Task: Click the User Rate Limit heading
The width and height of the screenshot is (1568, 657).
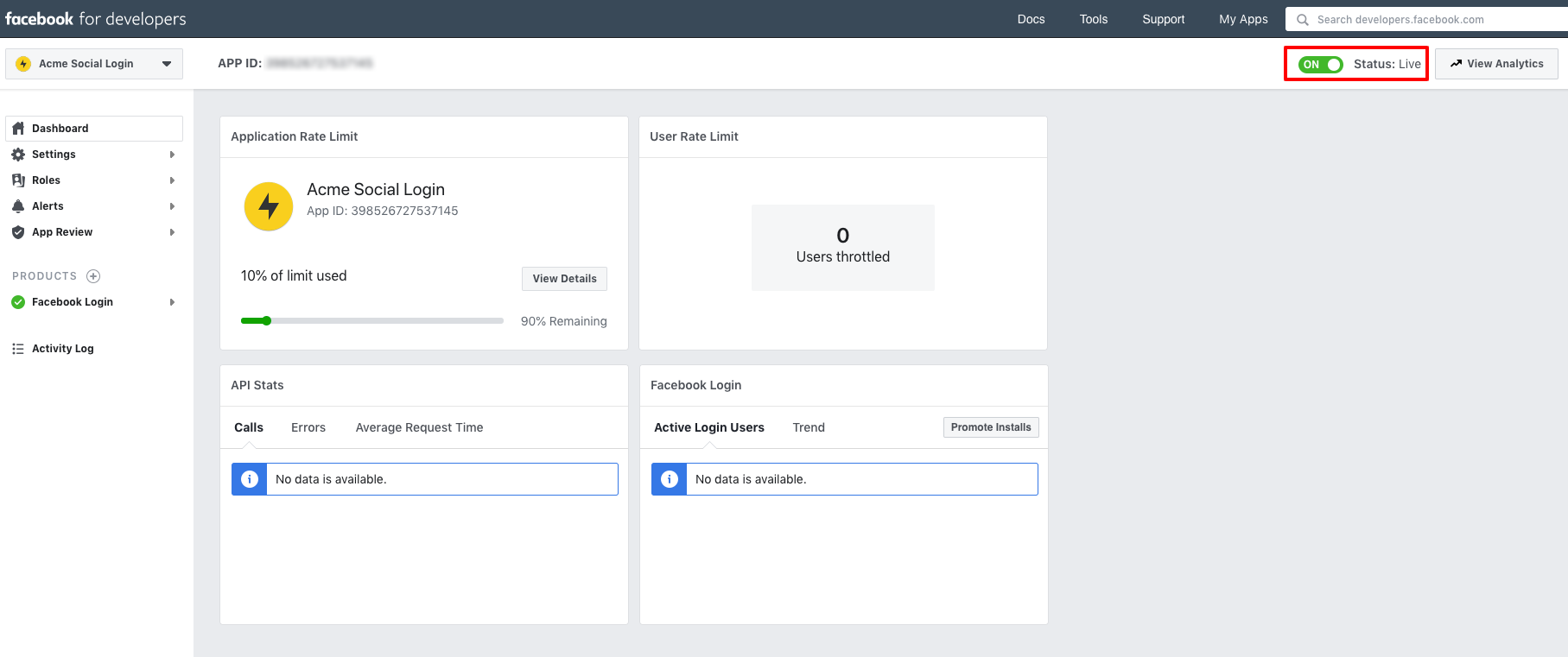Action: (695, 136)
